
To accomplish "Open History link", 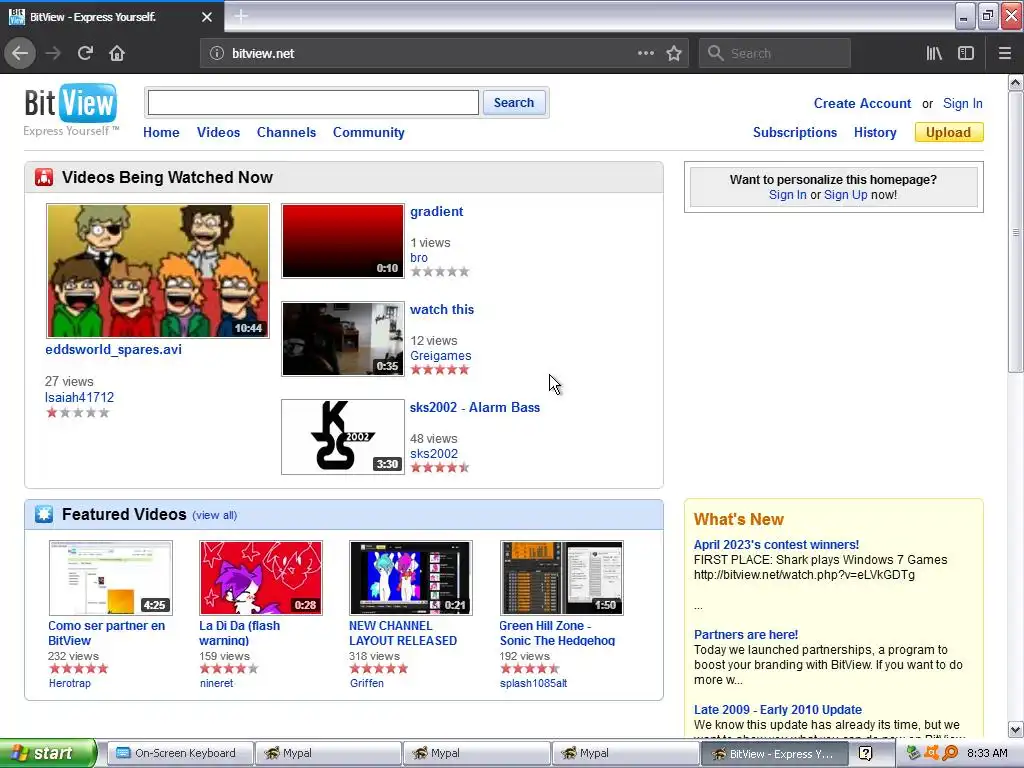I will [x=875, y=132].
